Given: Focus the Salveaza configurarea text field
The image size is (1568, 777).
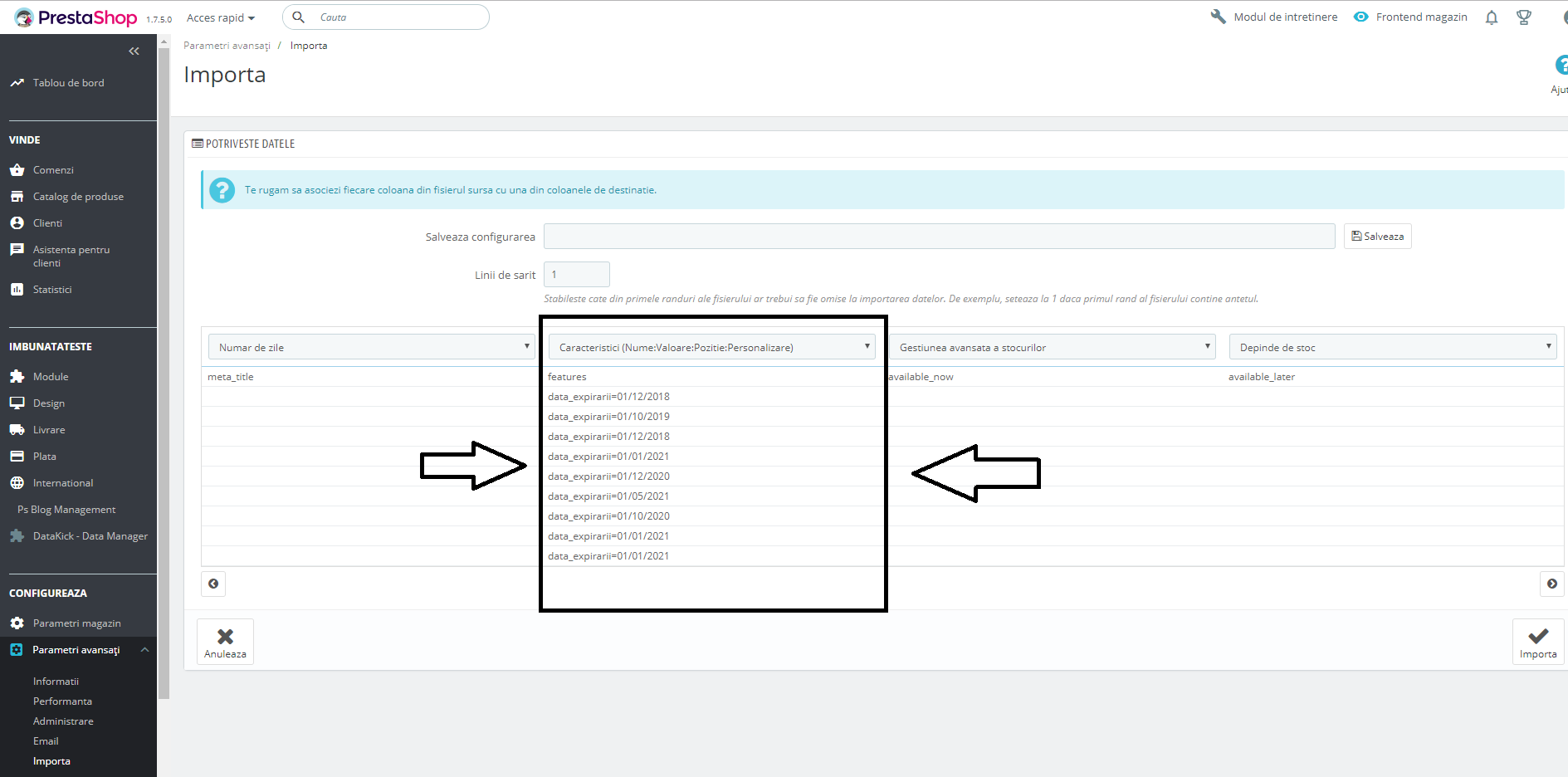Looking at the screenshot, I should click(x=939, y=237).
